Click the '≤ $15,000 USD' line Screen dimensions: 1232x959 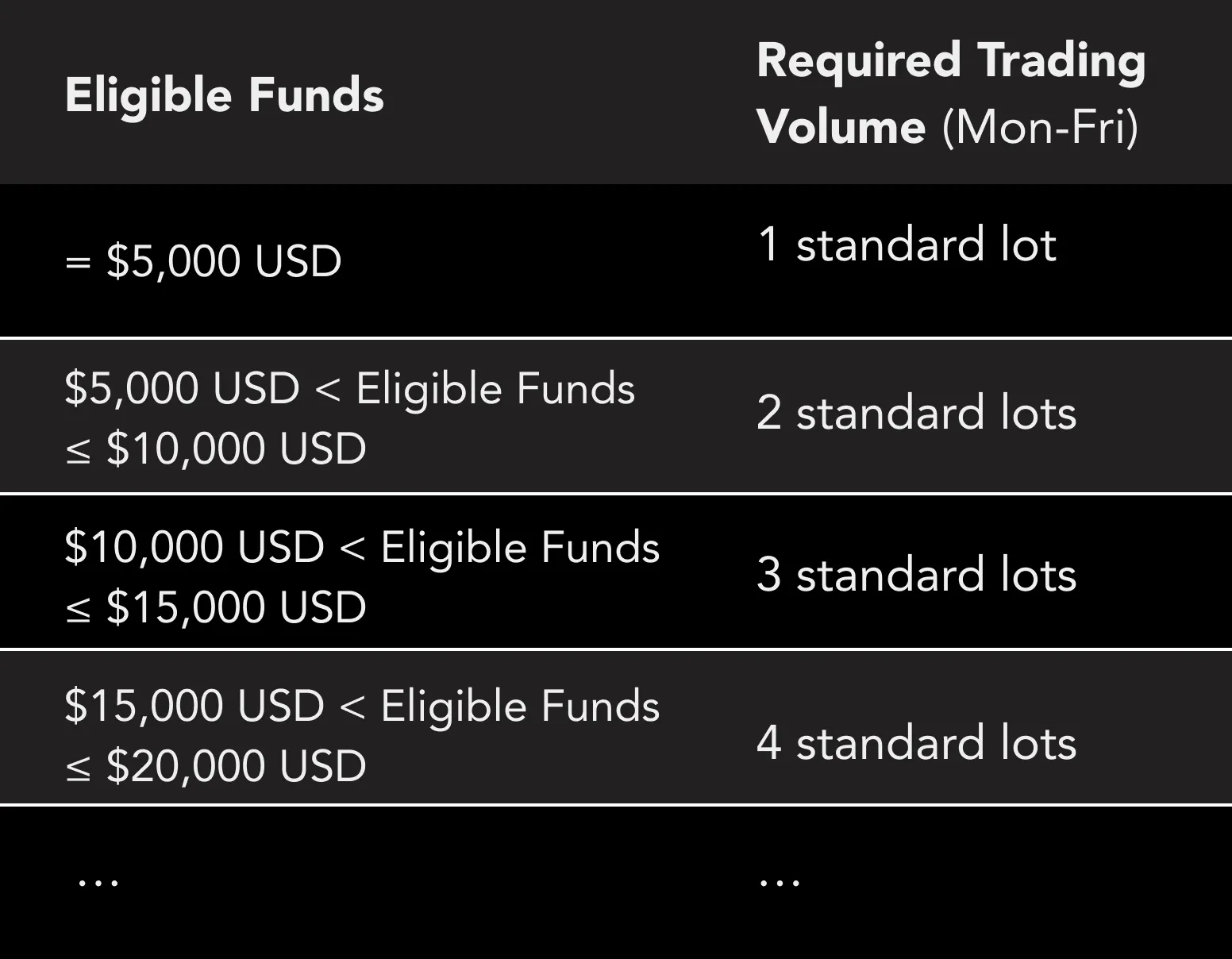[215, 607]
